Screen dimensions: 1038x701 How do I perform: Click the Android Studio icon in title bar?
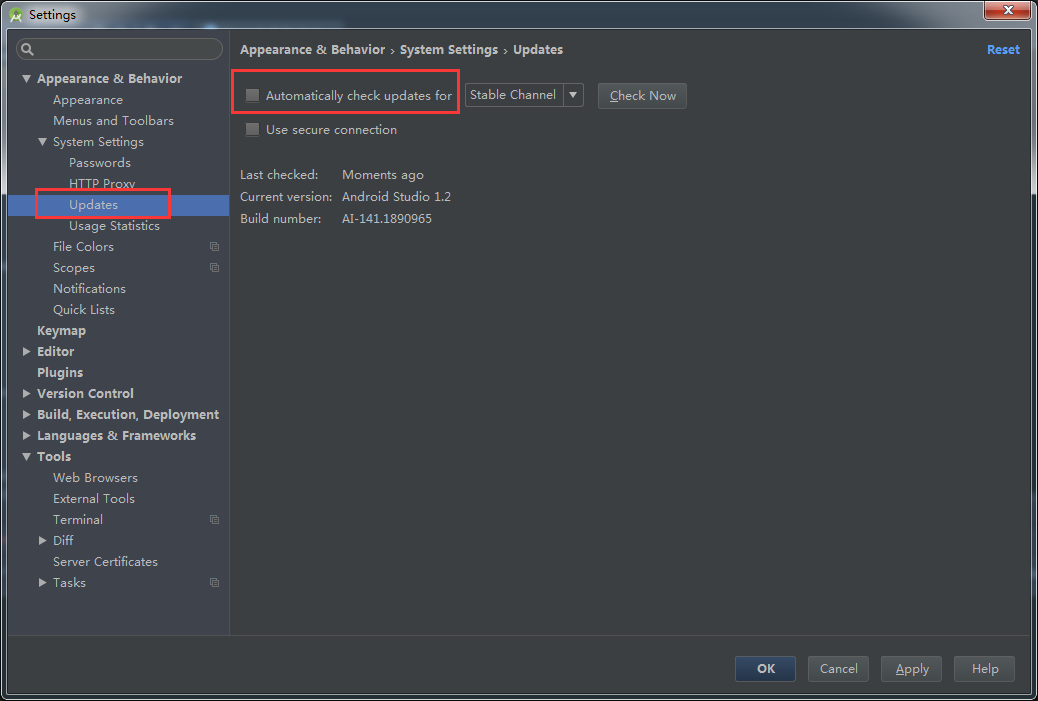click(x=16, y=15)
